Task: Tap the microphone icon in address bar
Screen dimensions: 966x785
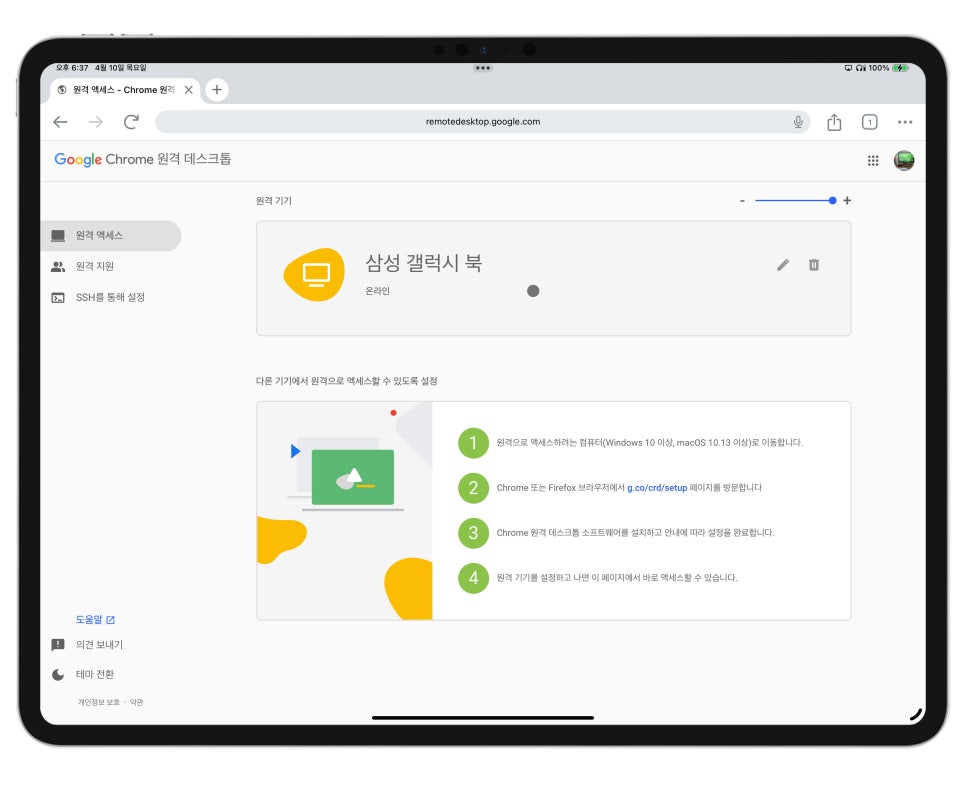Action: [x=798, y=122]
